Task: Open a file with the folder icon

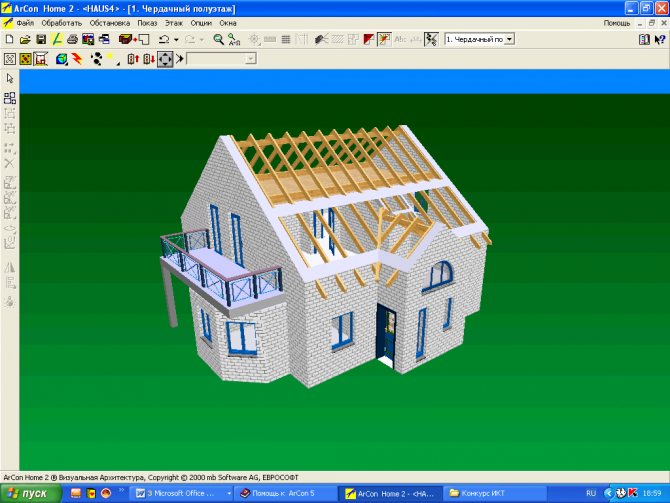Action: 24,39
